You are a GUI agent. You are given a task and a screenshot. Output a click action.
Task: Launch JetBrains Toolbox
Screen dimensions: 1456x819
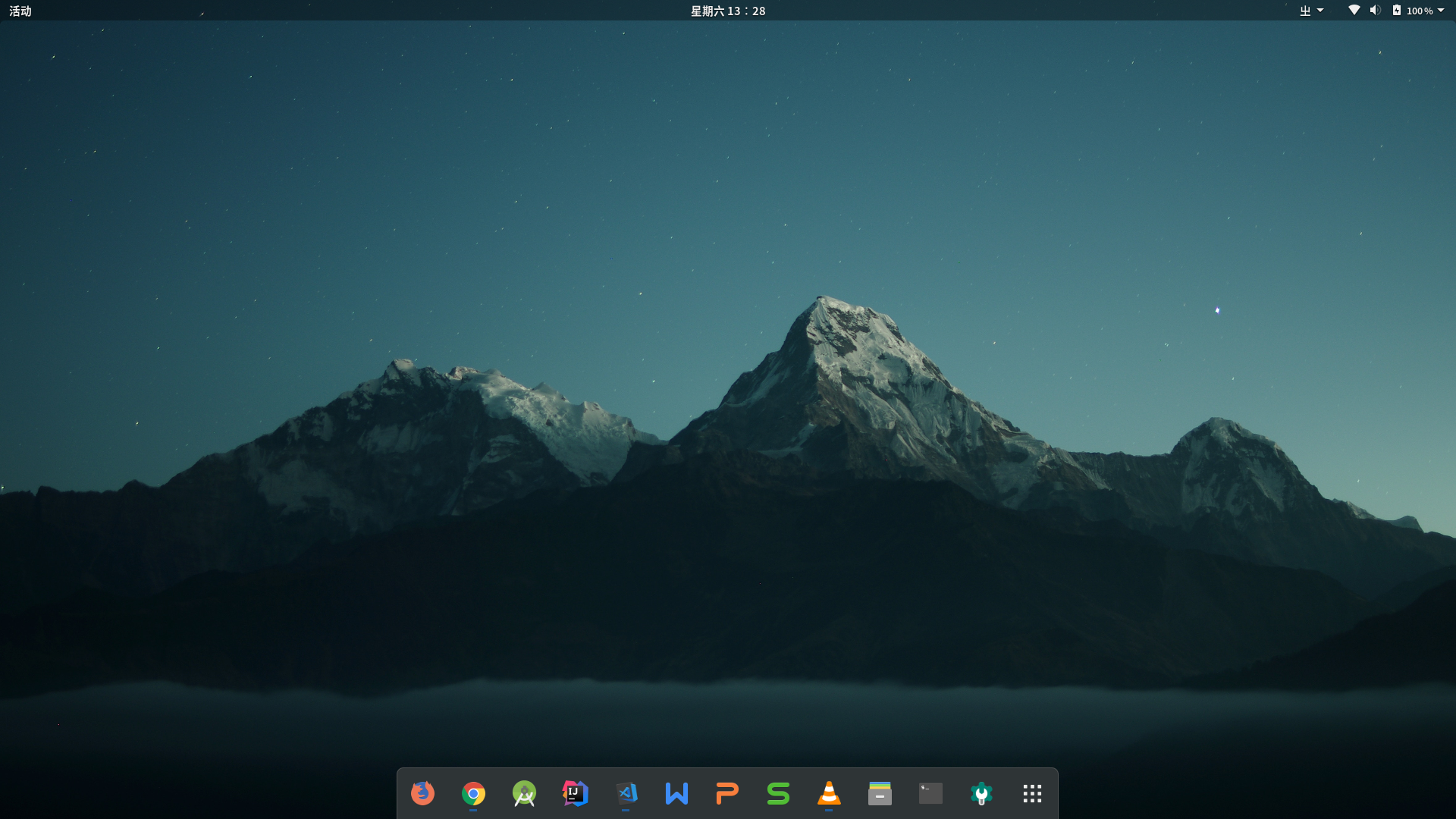pos(980,793)
